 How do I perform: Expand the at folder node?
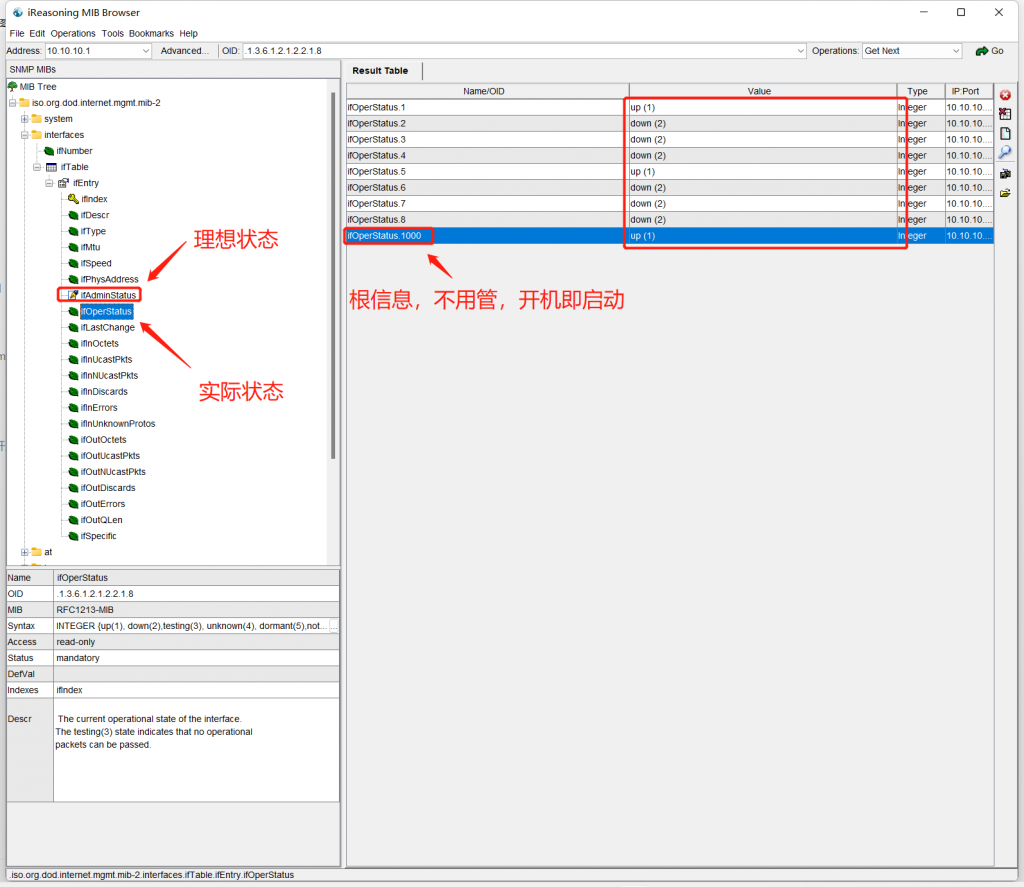[x=25, y=552]
